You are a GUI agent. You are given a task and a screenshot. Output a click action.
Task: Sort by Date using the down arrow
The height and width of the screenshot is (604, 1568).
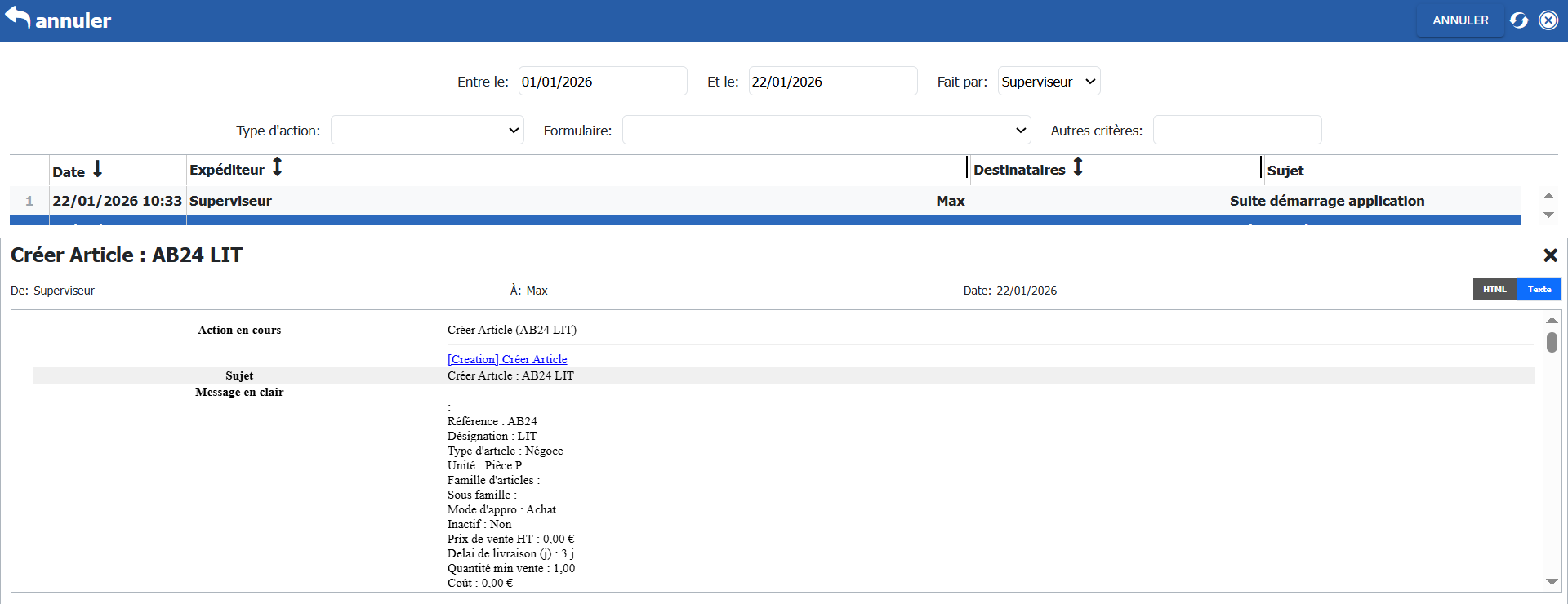(98, 170)
